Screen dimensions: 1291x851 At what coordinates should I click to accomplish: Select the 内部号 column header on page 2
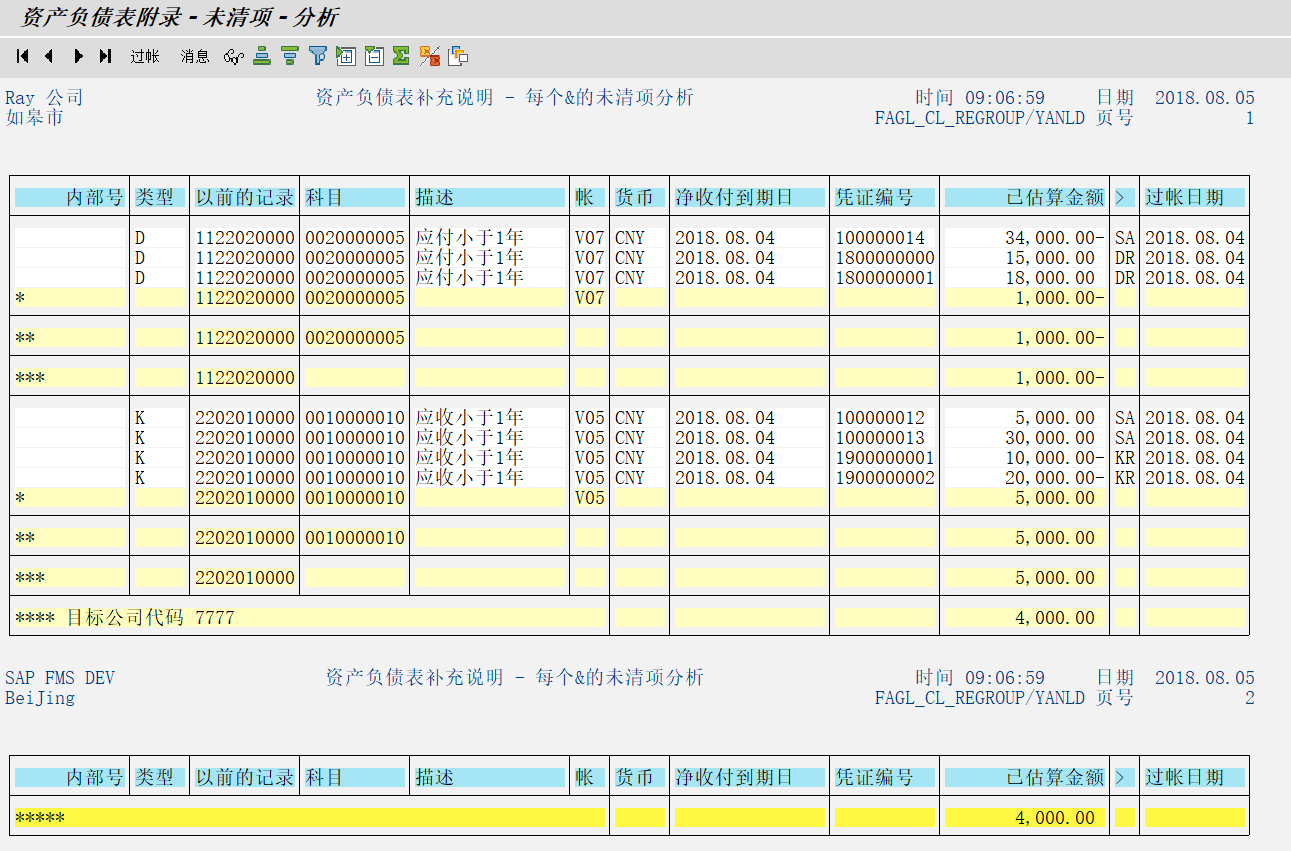(70, 777)
